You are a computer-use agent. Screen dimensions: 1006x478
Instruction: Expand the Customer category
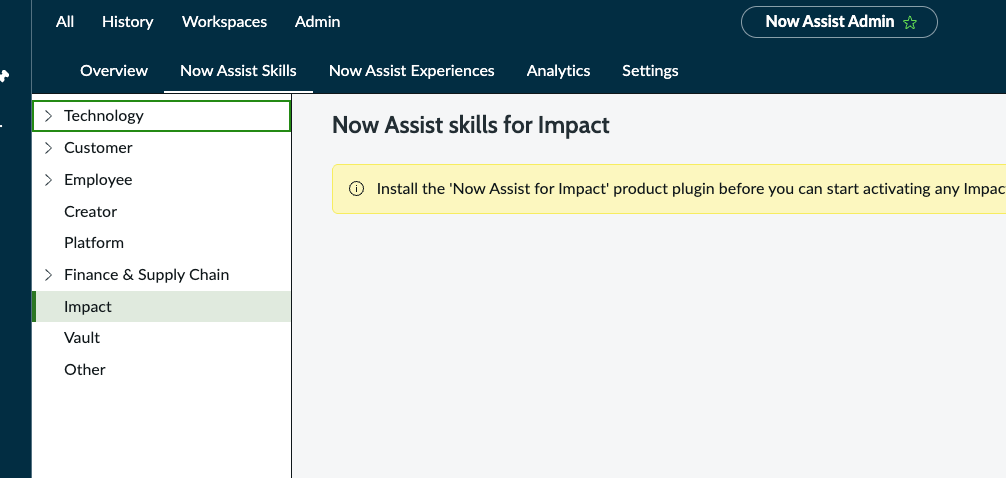(48, 148)
